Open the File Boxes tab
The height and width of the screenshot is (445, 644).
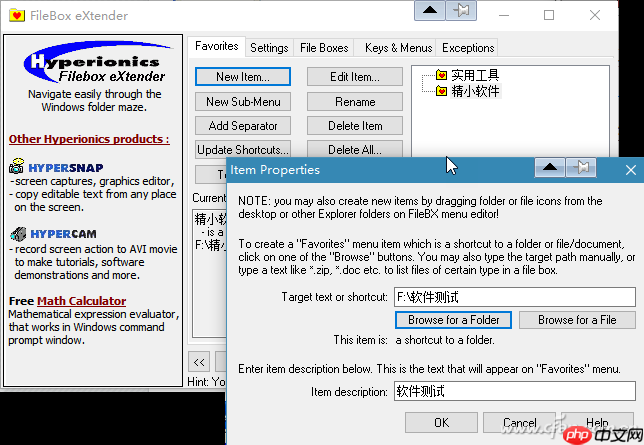pyautogui.click(x=324, y=48)
